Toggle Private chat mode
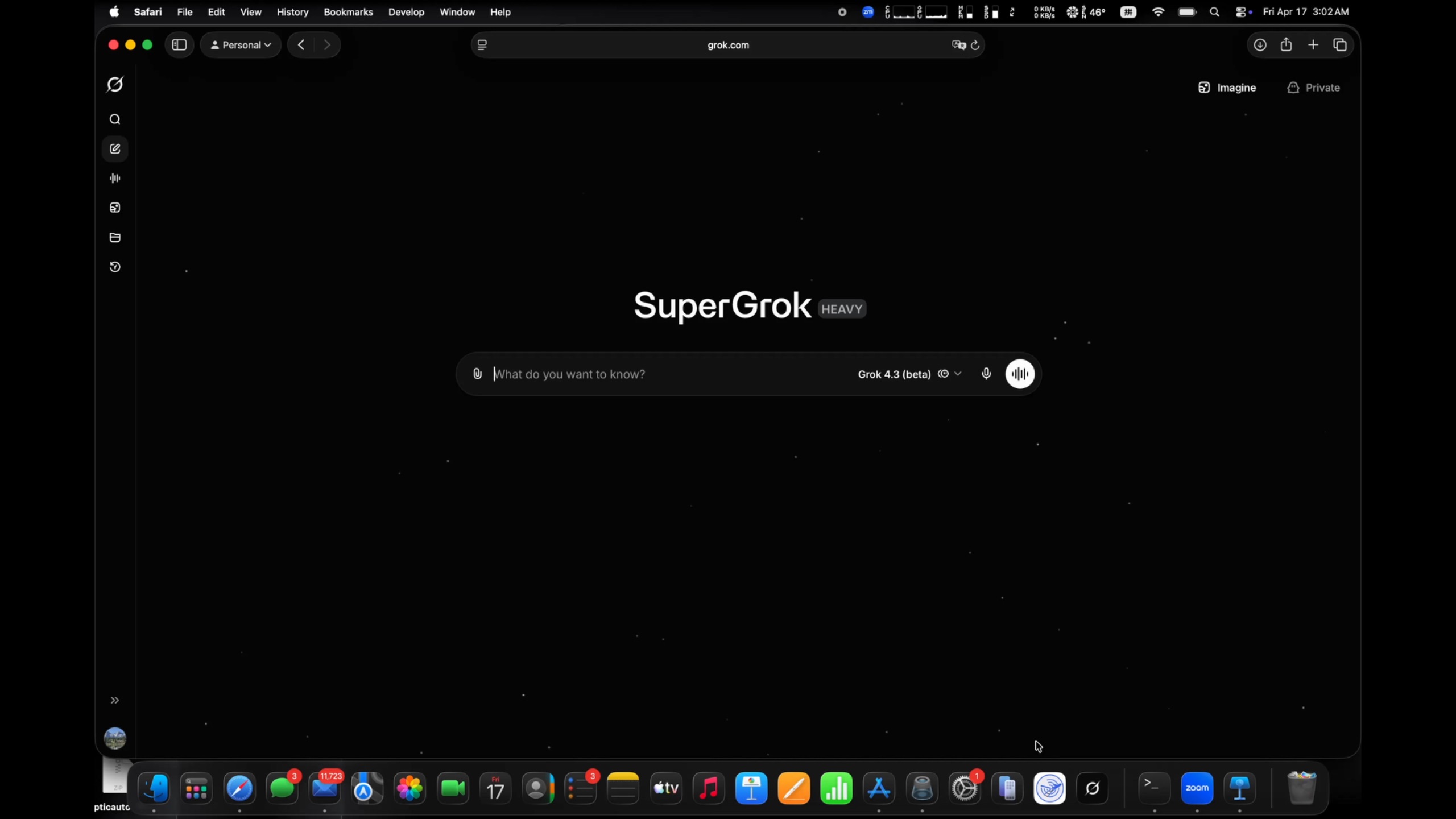 [1313, 88]
